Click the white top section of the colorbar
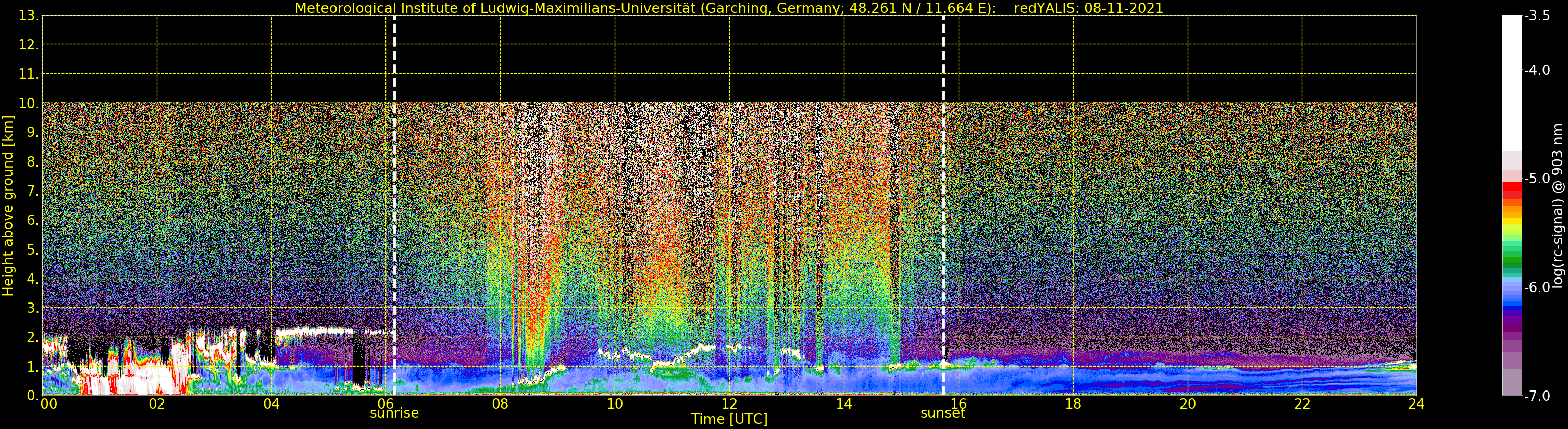This screenshot has height=429, width=1568. 1511,79
